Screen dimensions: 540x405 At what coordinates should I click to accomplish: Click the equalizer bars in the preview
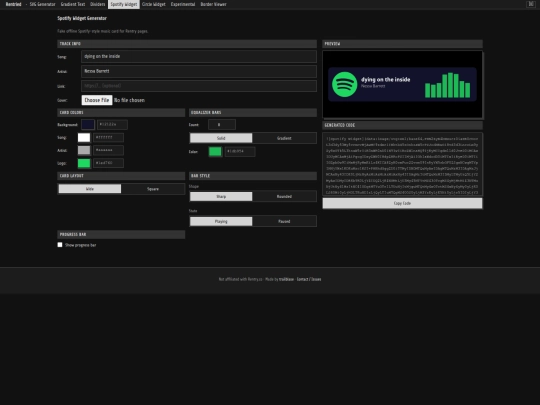coord(447,85)
